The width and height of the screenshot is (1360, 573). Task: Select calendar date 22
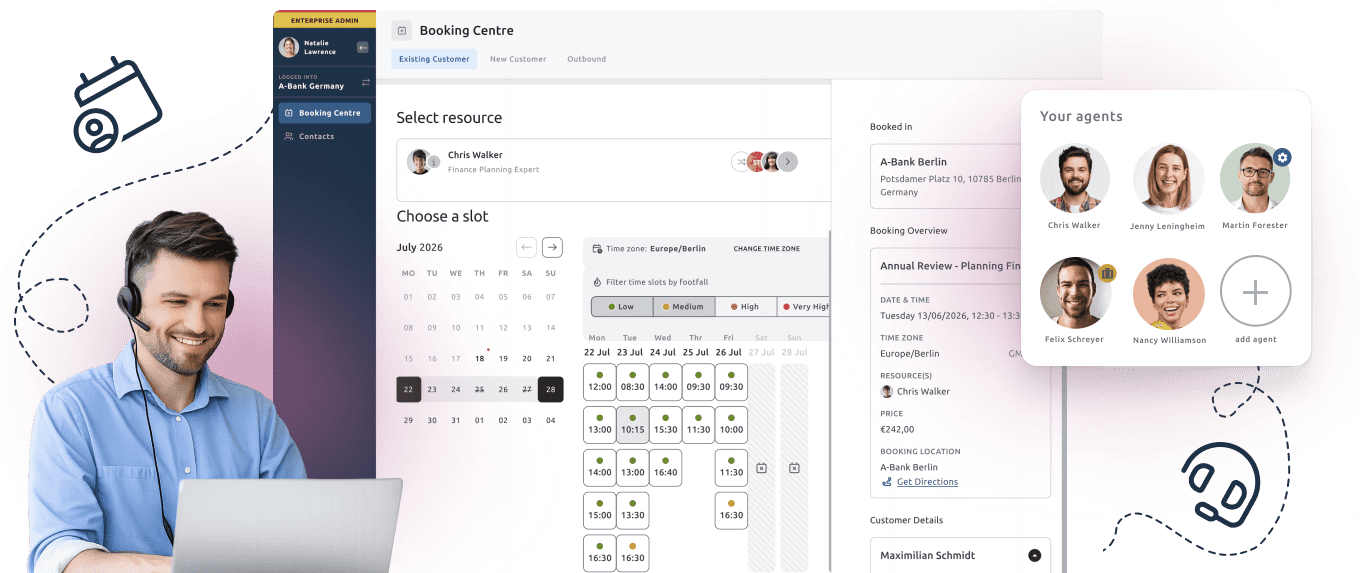pos(408,390)
